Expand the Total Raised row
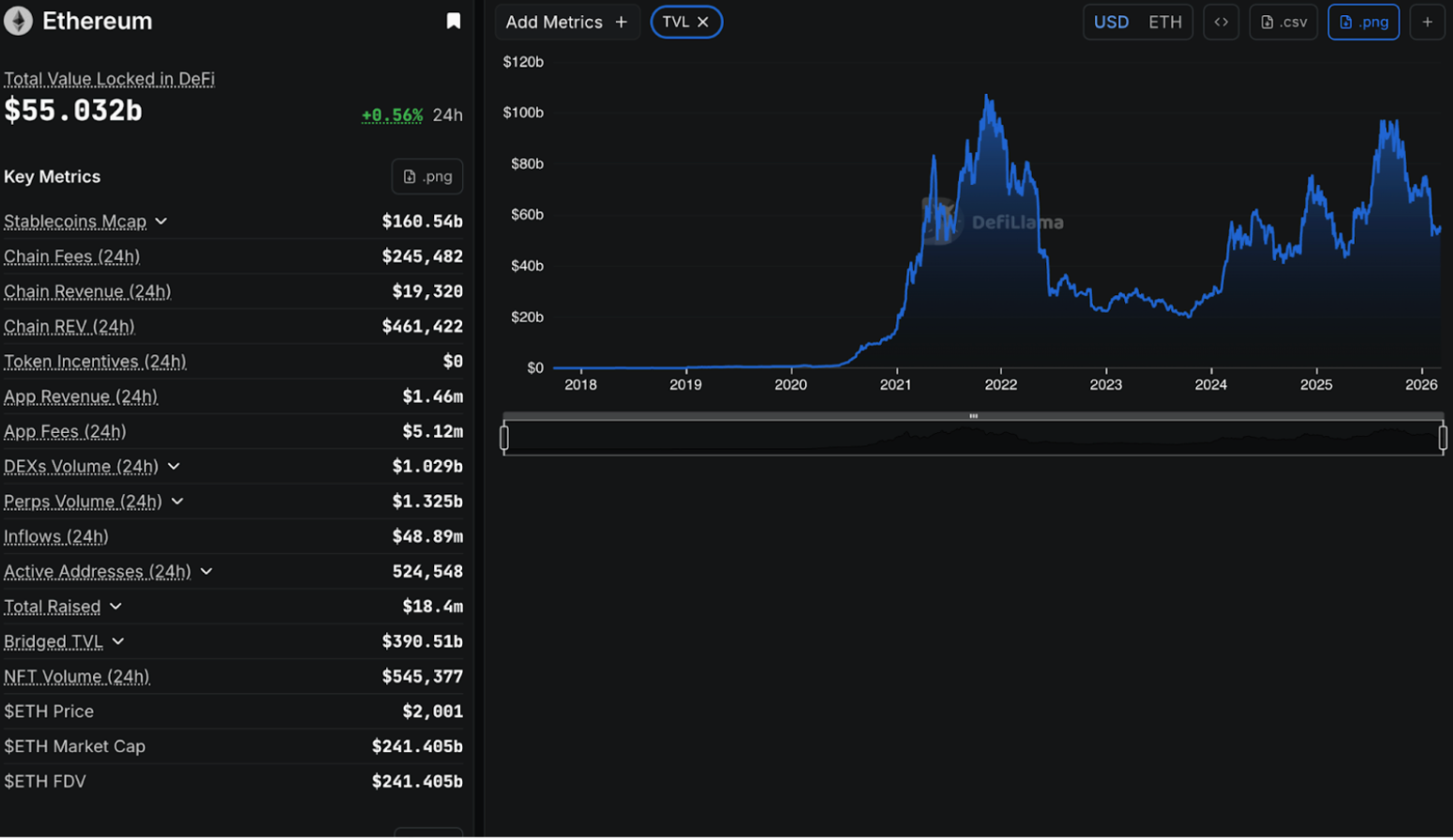This screenshot has height=840, width=1453. point(115,607)
